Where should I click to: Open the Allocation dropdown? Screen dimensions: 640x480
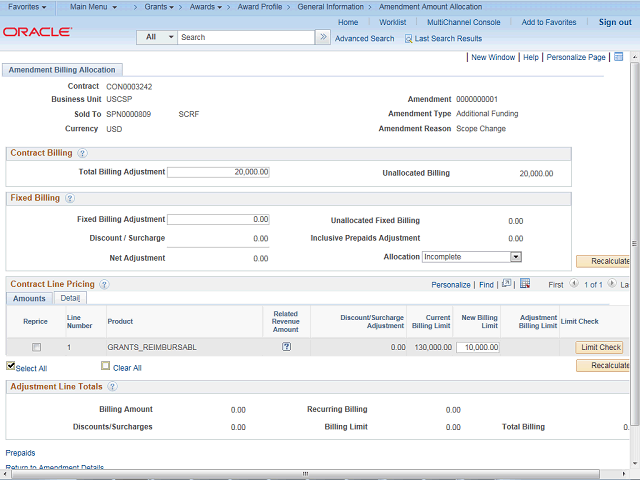tap(472, 257)
